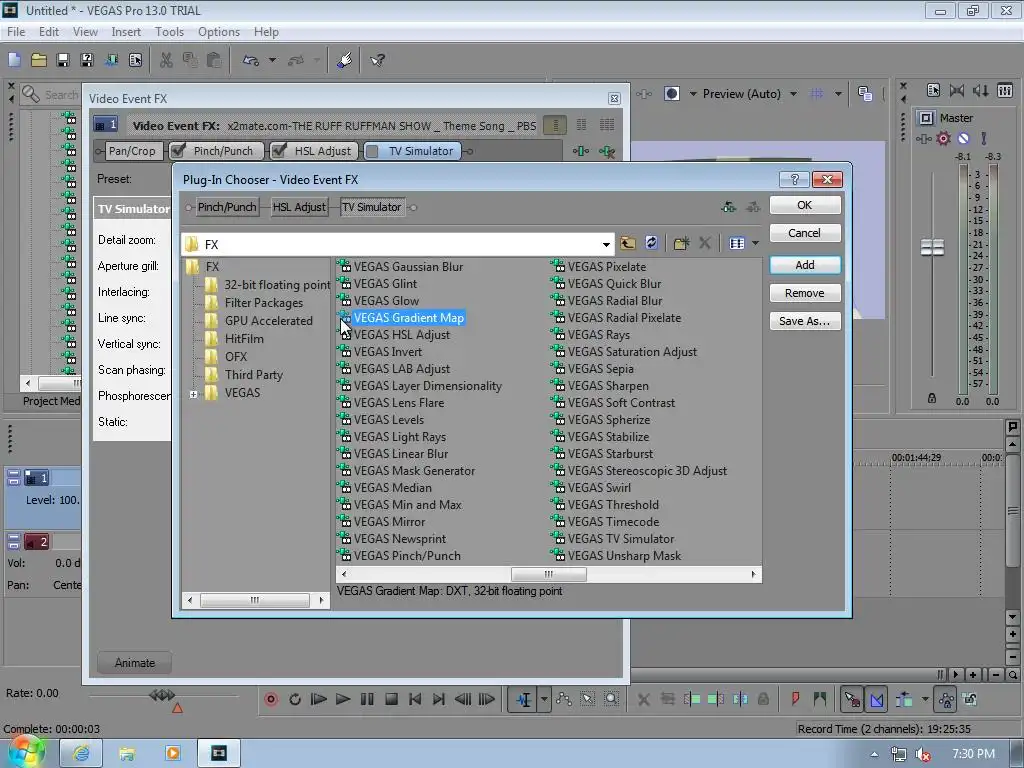
Task: Click the Master FX gear icon
Action: tap(944, 138)
